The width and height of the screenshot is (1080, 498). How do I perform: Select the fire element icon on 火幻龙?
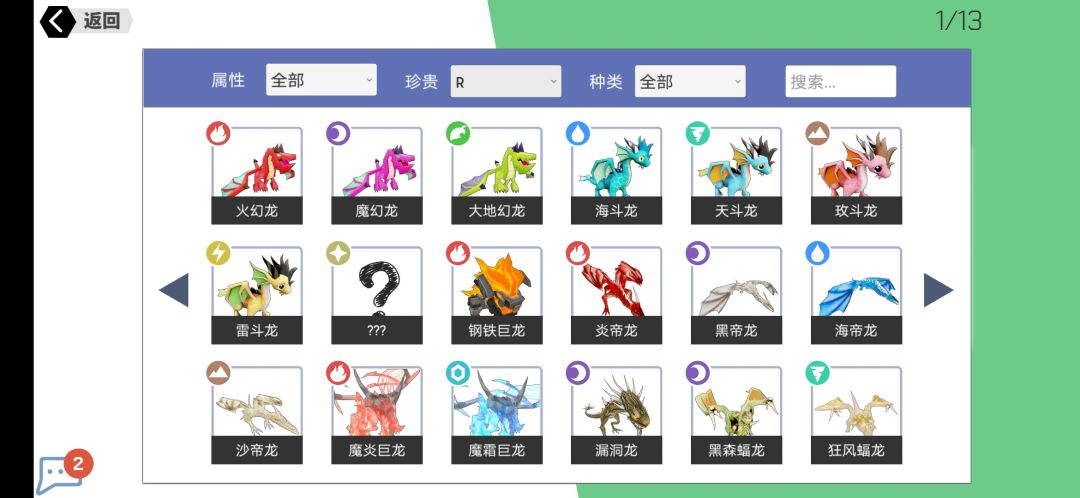[218, 133]
